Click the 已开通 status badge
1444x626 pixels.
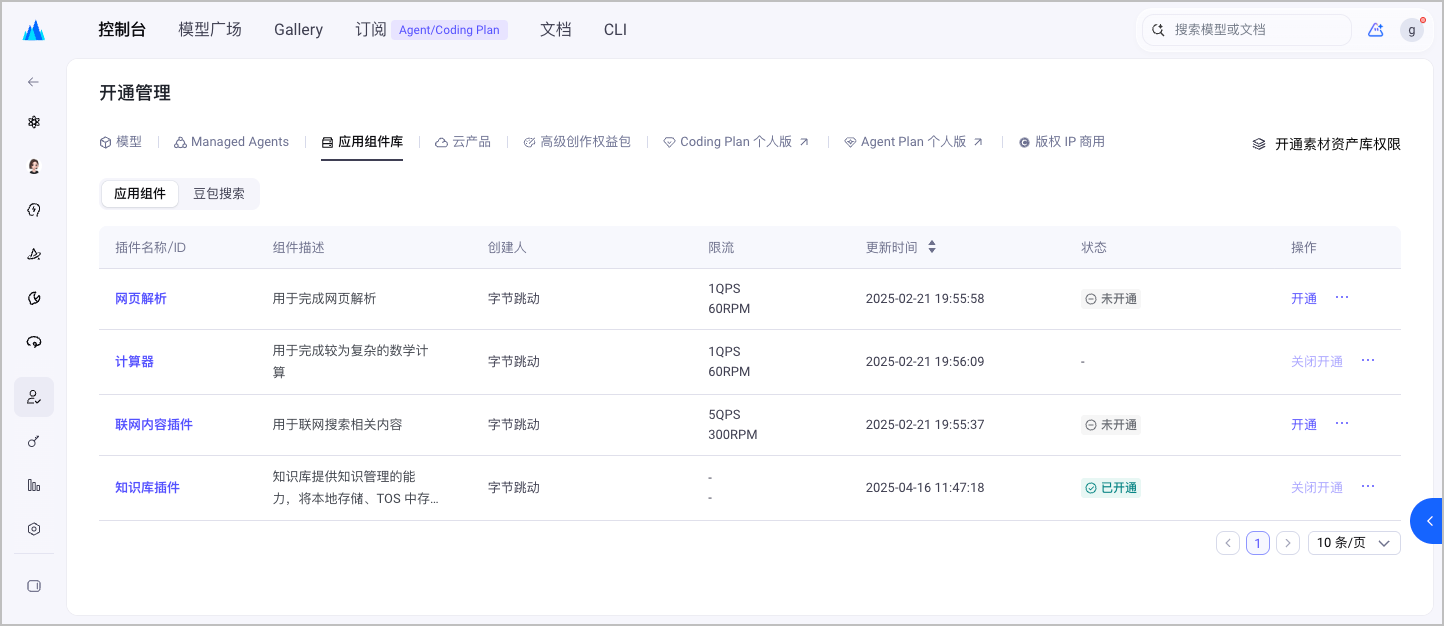[x=1111, y=488]
